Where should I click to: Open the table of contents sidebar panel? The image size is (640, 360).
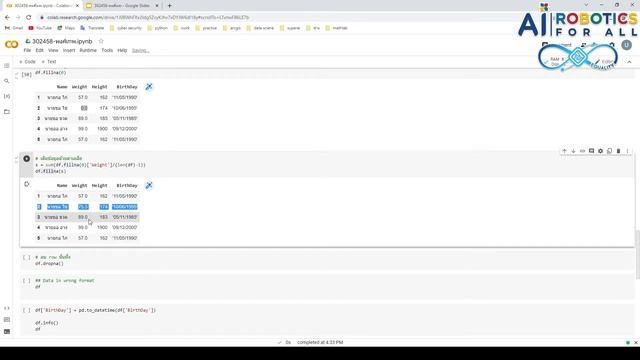[x=7, y=66]
